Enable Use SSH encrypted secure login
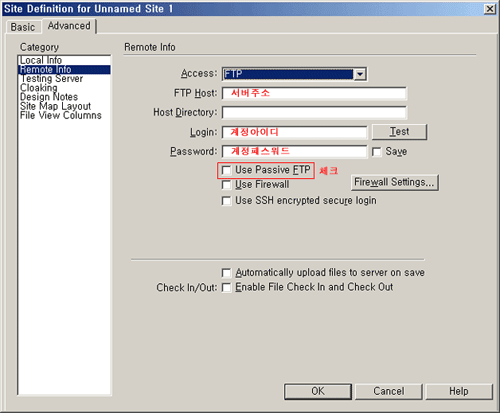This screenshot has width=500, height=413. pyautogui.click(x=226, y=201)
